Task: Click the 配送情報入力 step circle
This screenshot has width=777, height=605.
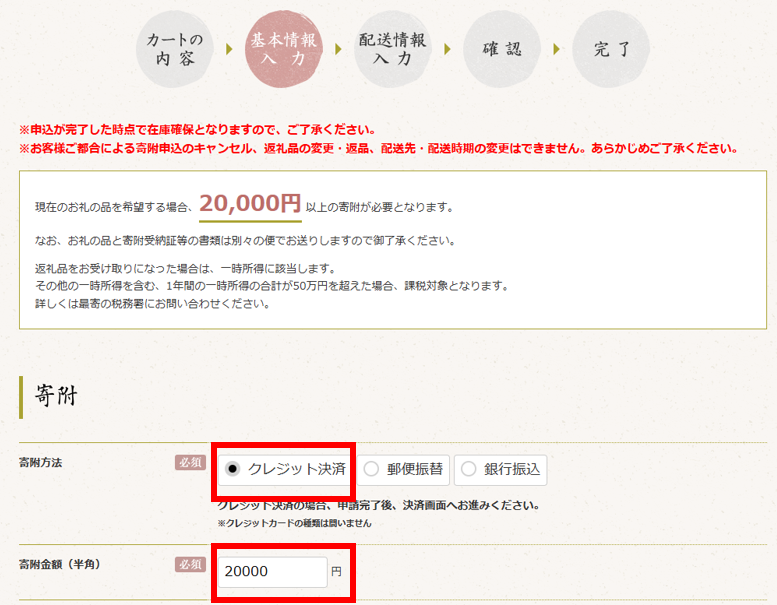Action: click(x=393, y=49)
